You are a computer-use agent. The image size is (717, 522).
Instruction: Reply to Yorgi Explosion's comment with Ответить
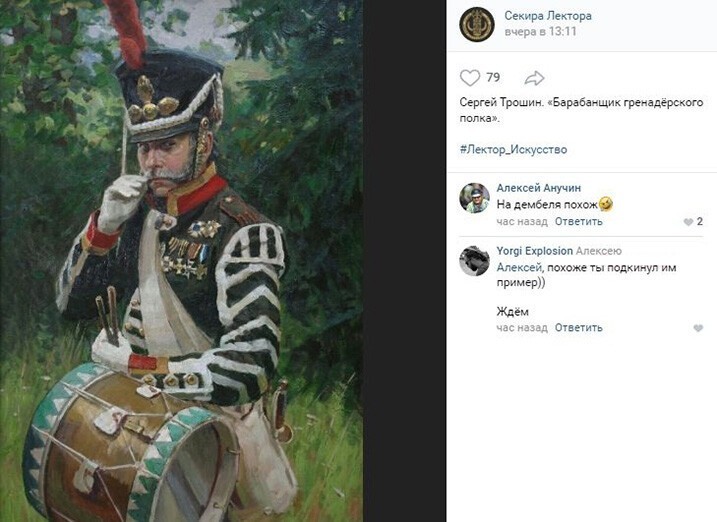[x=578, y=328]
